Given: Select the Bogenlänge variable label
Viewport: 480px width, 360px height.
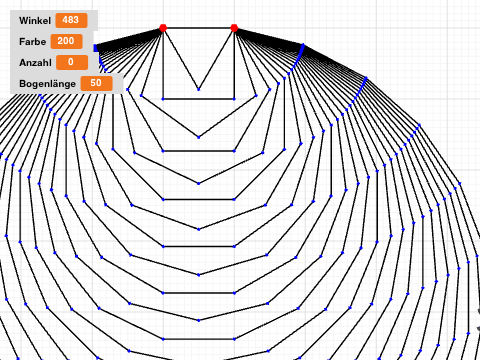Looking at the screenshot, I should [x=47, y=84].
